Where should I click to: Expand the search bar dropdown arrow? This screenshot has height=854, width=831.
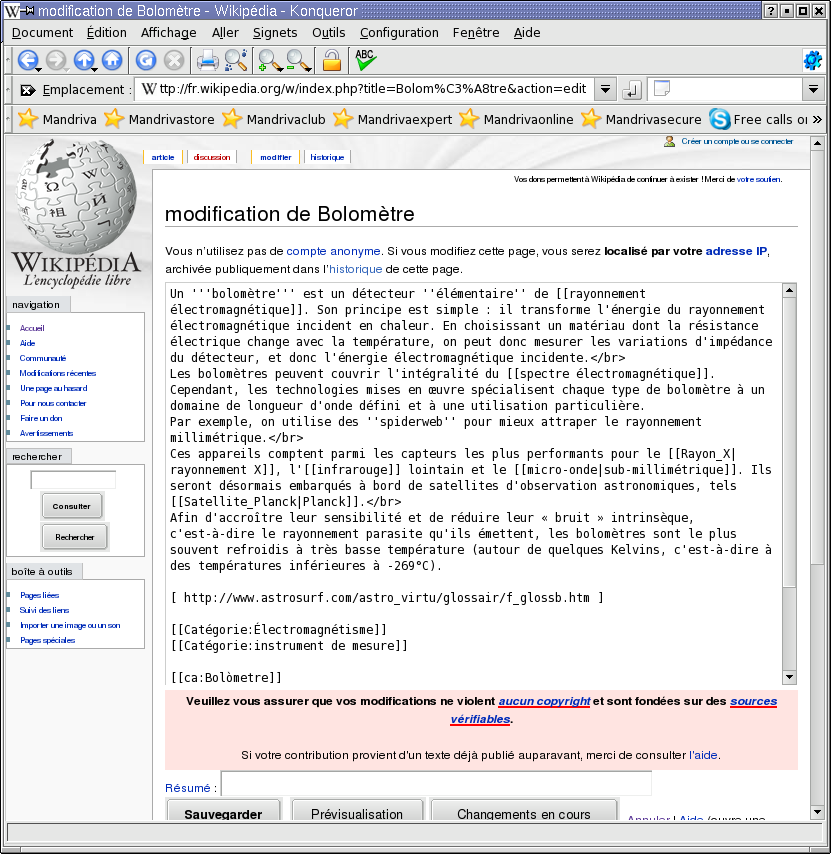tap(812, 89)
